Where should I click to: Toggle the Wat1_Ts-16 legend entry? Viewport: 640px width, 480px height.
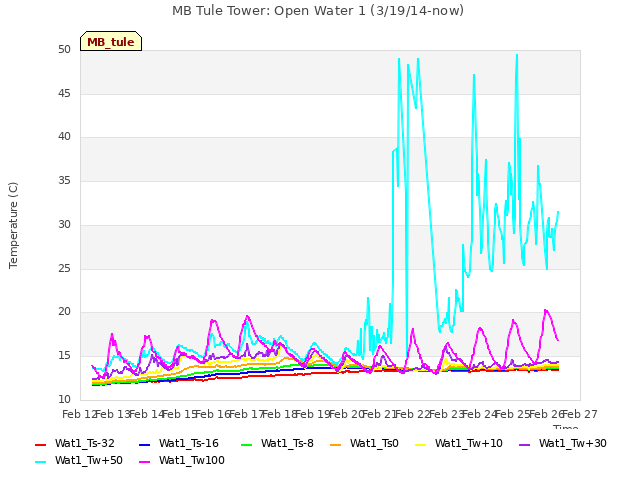pos(179,444)
